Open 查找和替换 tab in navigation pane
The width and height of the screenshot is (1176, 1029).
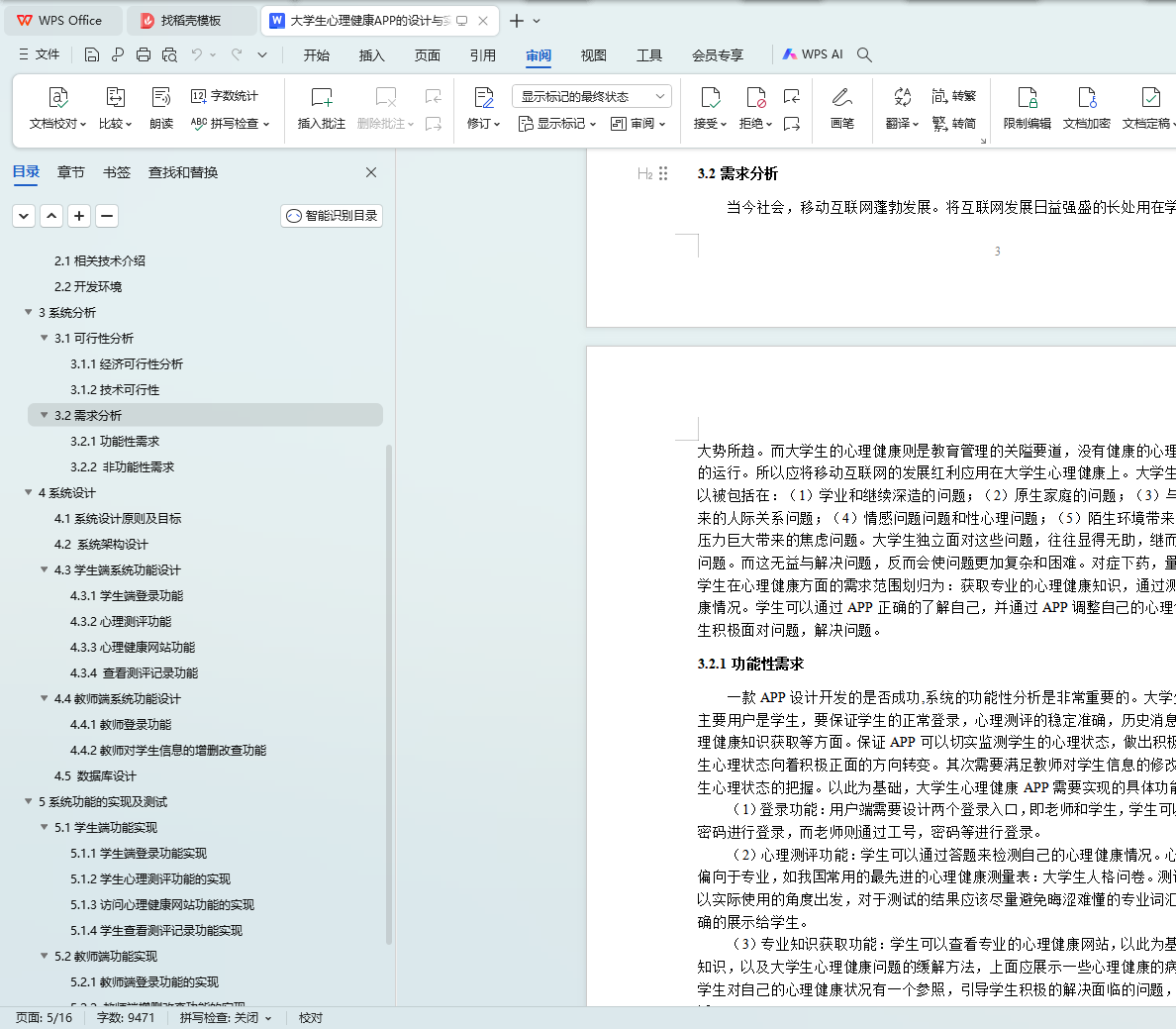(x=183, y=172)
